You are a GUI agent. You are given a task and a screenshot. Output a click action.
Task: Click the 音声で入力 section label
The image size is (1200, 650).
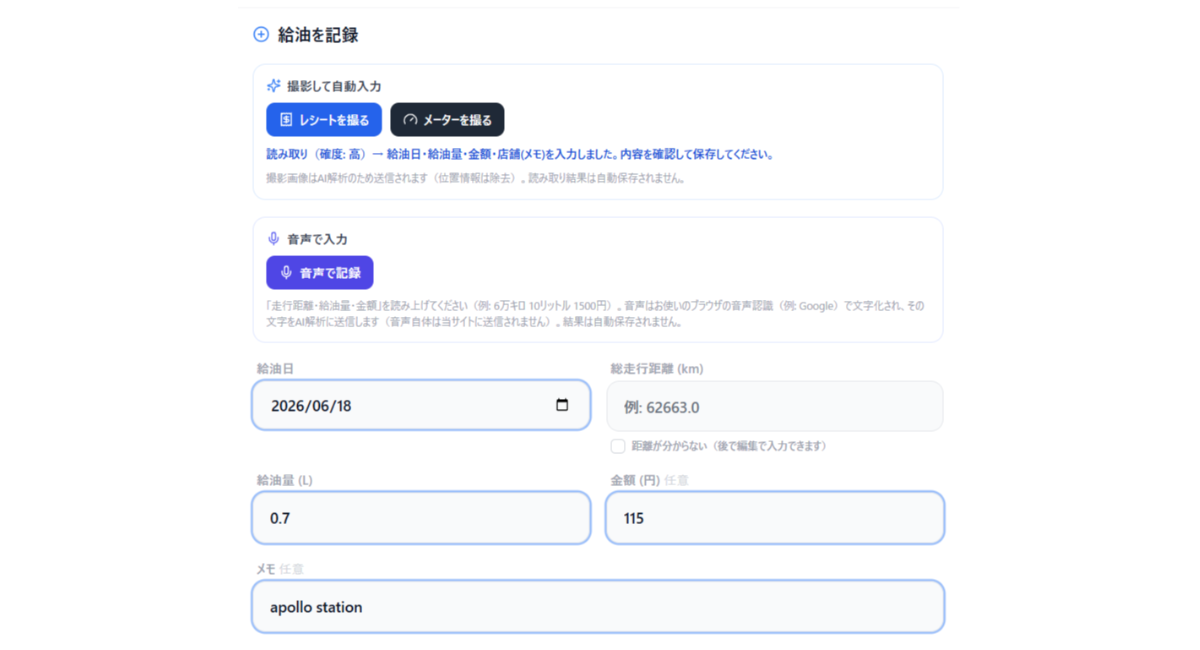coord(317,240)
